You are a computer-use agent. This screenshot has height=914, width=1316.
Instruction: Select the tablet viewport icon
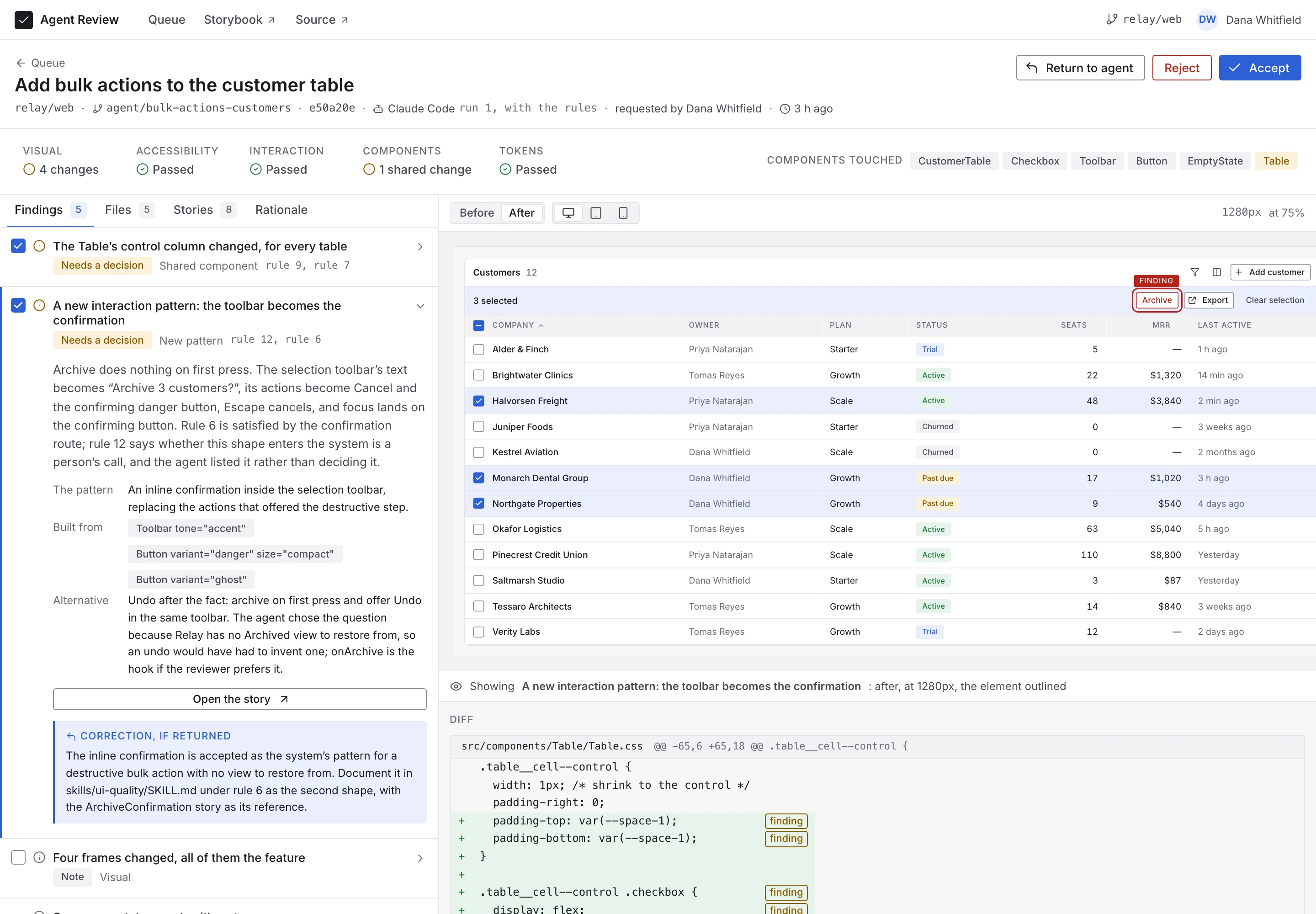[595, 213]
